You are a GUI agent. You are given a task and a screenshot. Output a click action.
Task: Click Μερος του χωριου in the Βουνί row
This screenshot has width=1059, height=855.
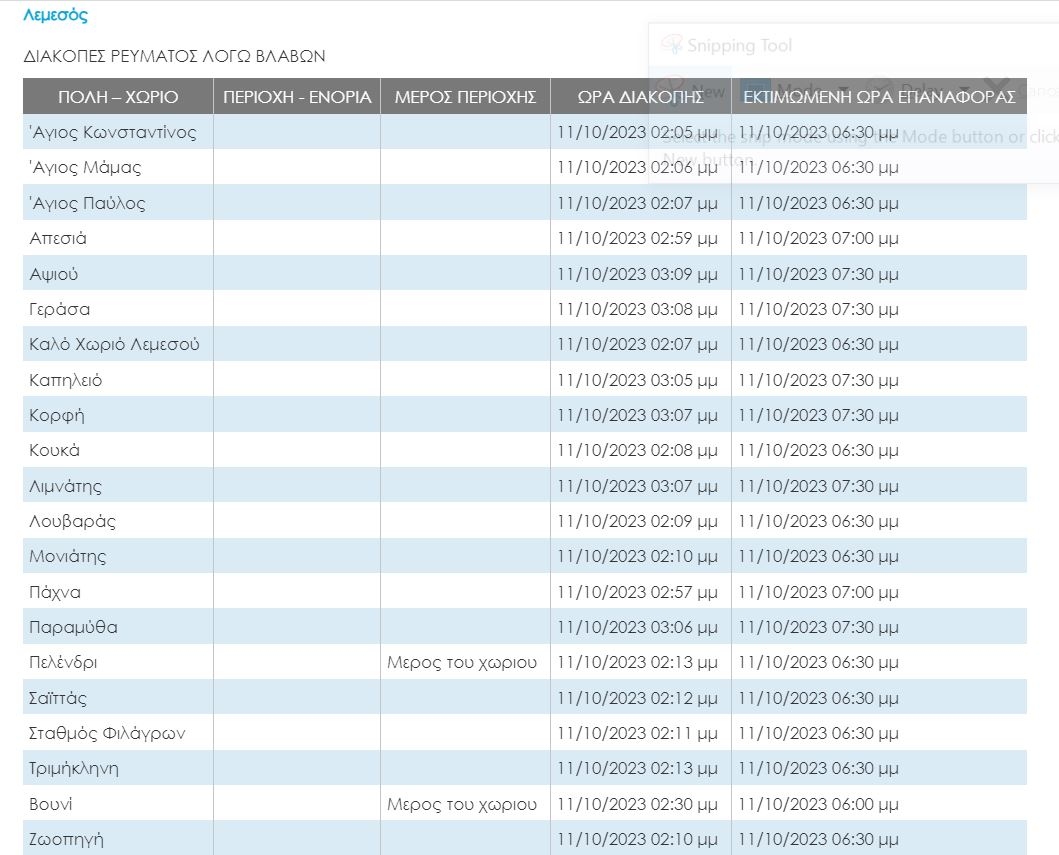pyautogui.click(x=462, y=804)
